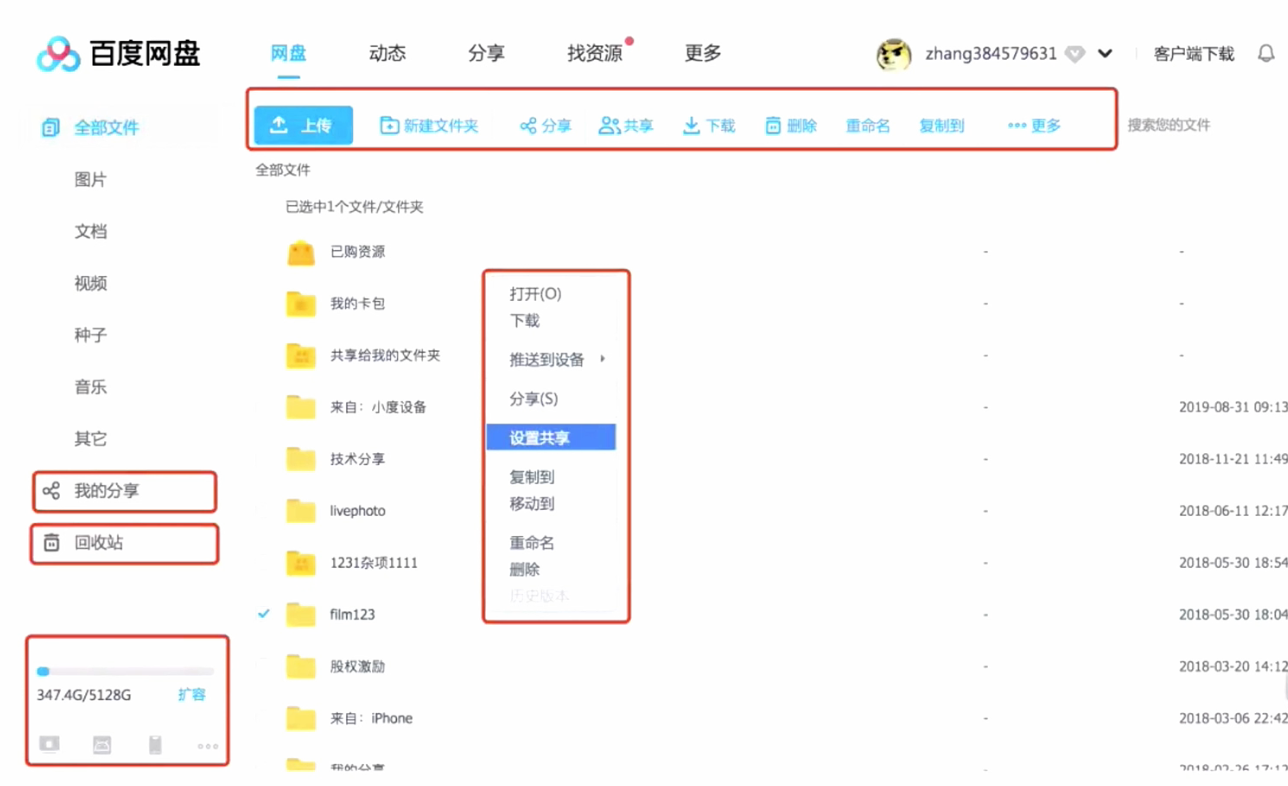Click the three-dots icon under storage
The image size is (1288, 786).
pos(208,746)
